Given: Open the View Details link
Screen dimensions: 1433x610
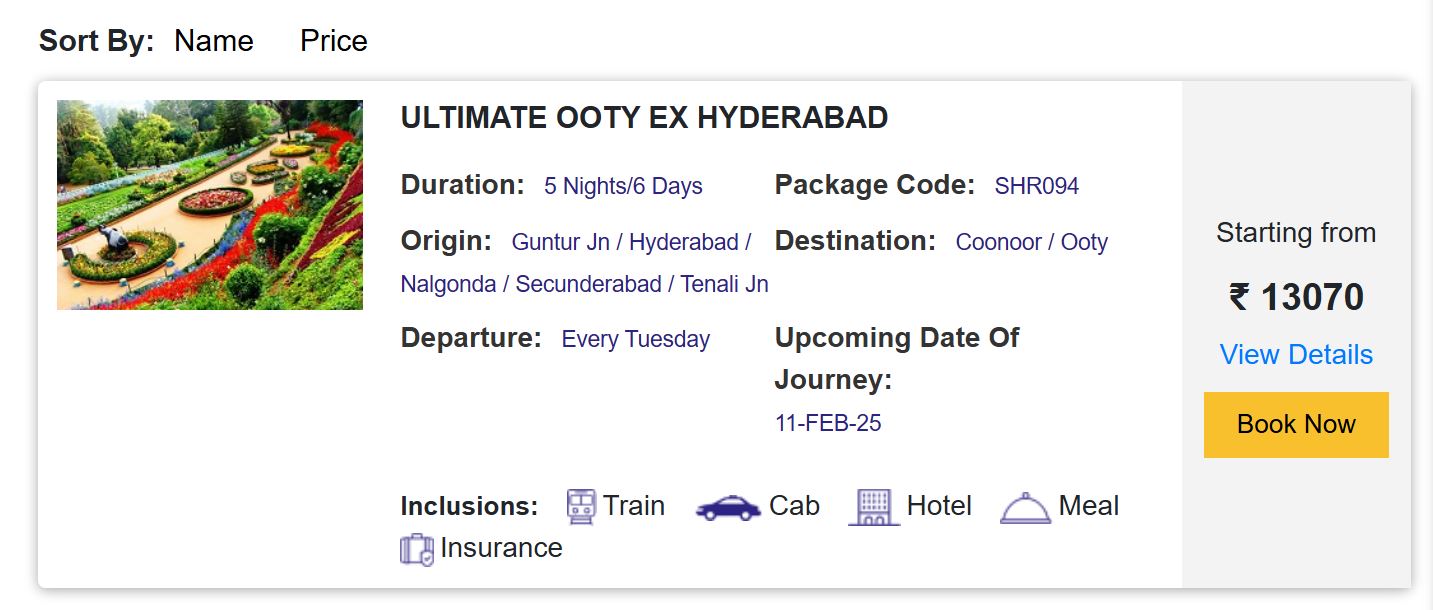Looking at the screenshot, I should pos(1295,354).
